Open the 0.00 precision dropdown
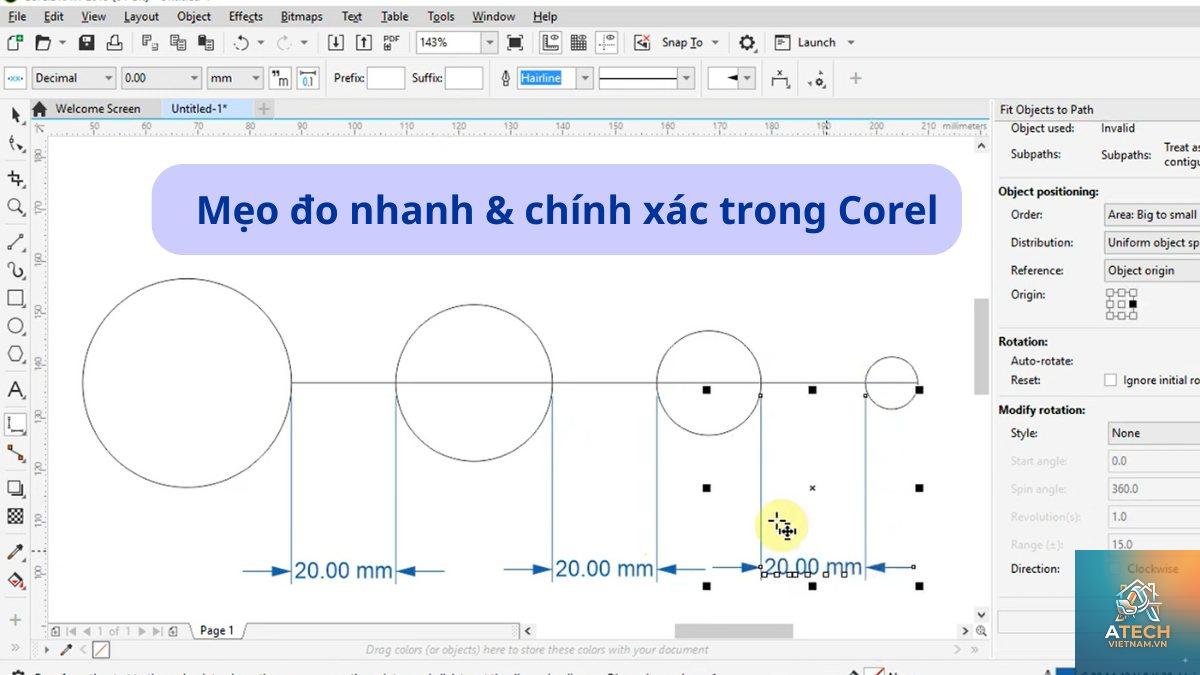This screenshot has height=675, width=1200. 194,78
